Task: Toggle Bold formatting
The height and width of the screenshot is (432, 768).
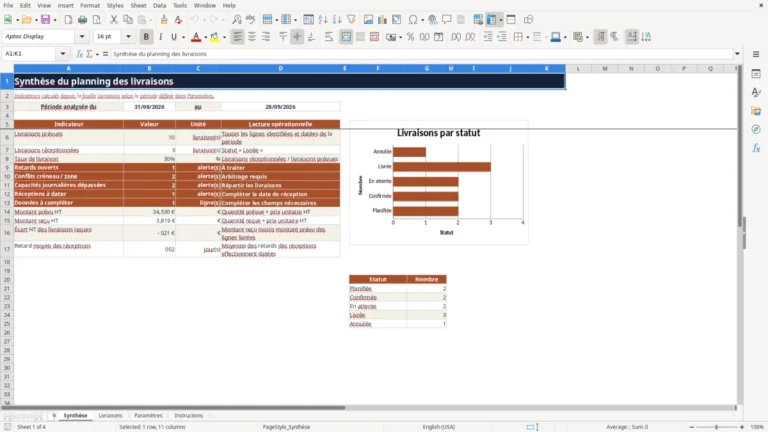Action: point(146,37)
